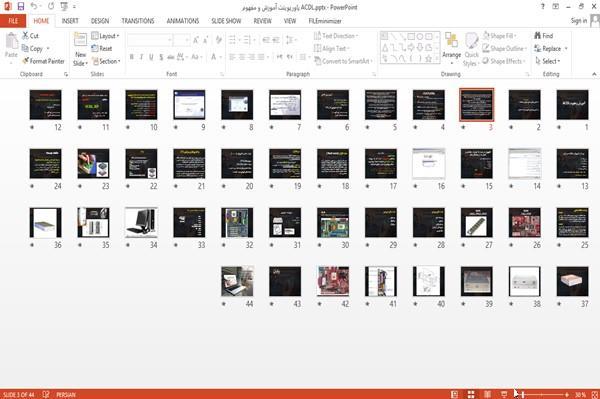Click the zoom slider in status bar
Viewport: 600px width, 399px height.
[x=541, y=394]
